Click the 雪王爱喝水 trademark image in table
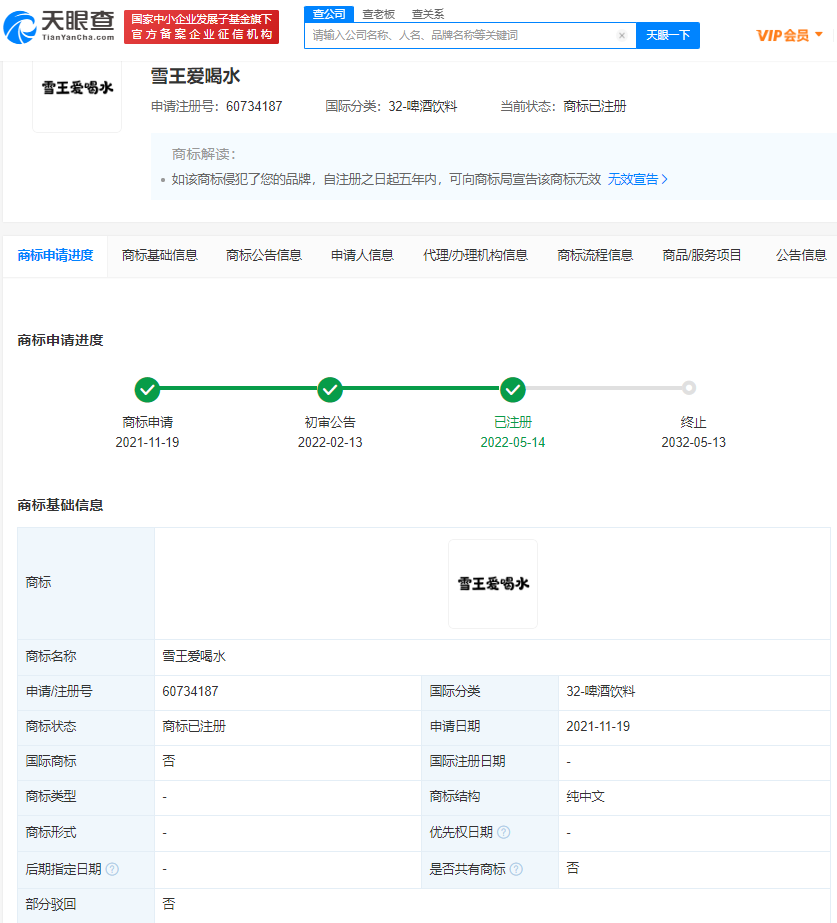This screenshot has width=837, height=923. pyautogui.click(x=493, y=584)
